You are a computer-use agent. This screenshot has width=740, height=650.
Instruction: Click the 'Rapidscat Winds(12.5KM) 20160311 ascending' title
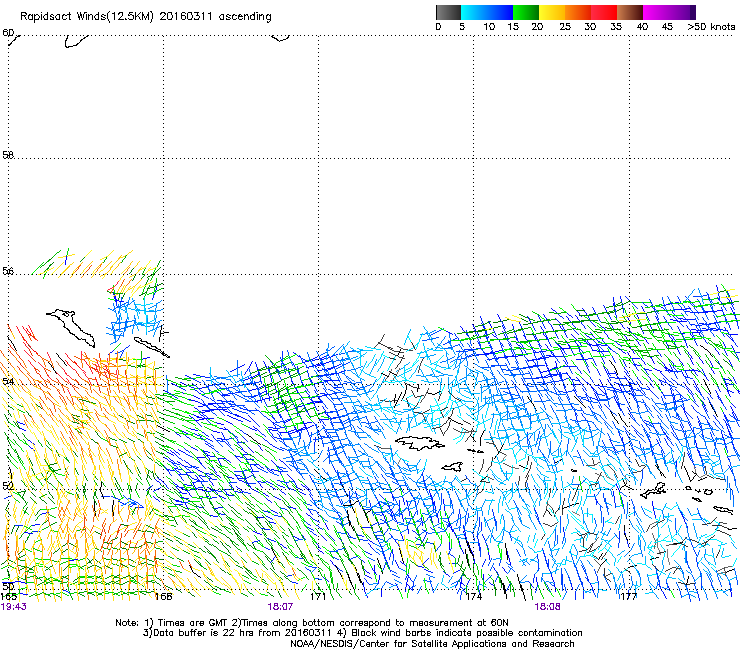[x=146, y=17]
